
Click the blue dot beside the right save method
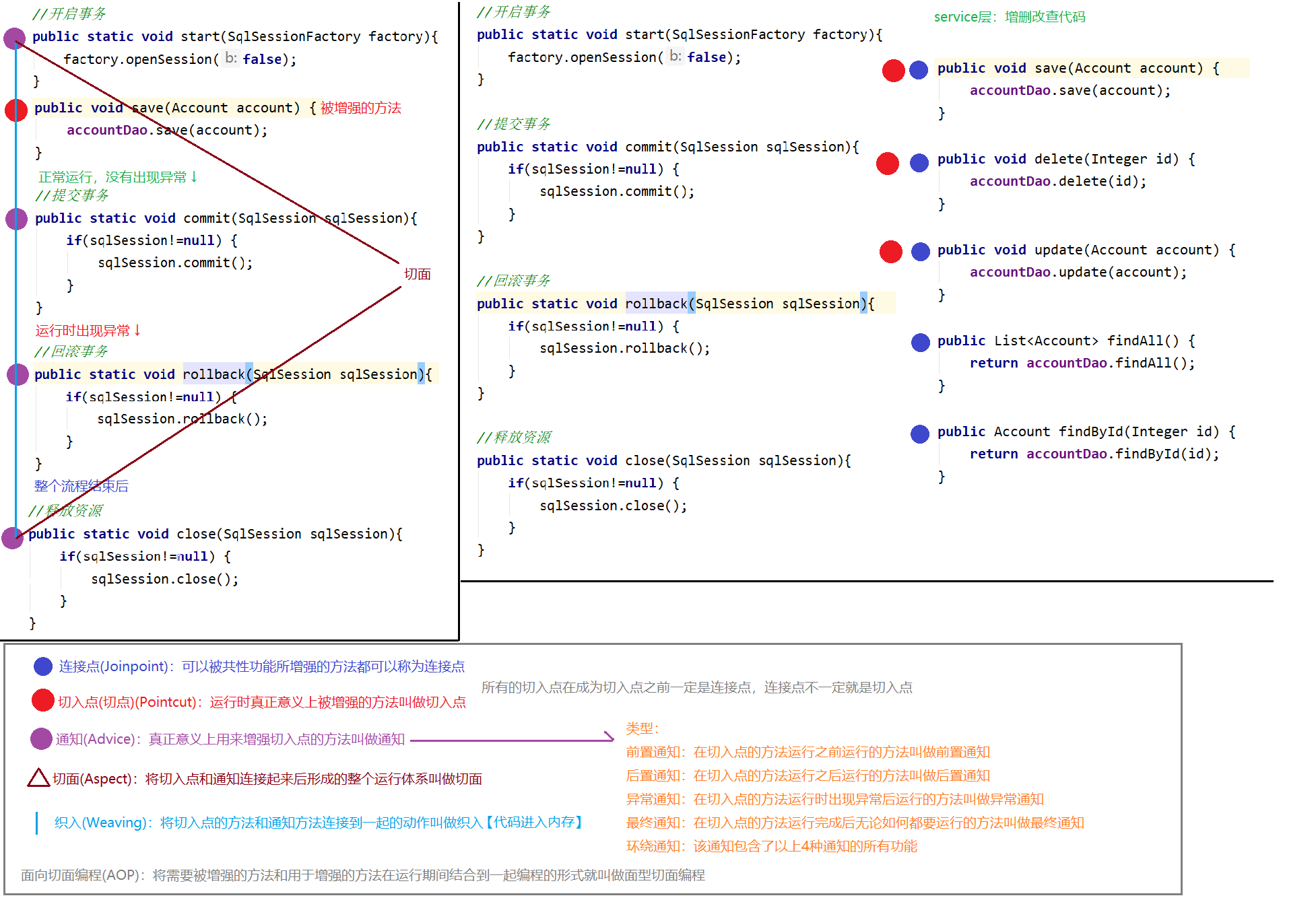click(919, 70)
